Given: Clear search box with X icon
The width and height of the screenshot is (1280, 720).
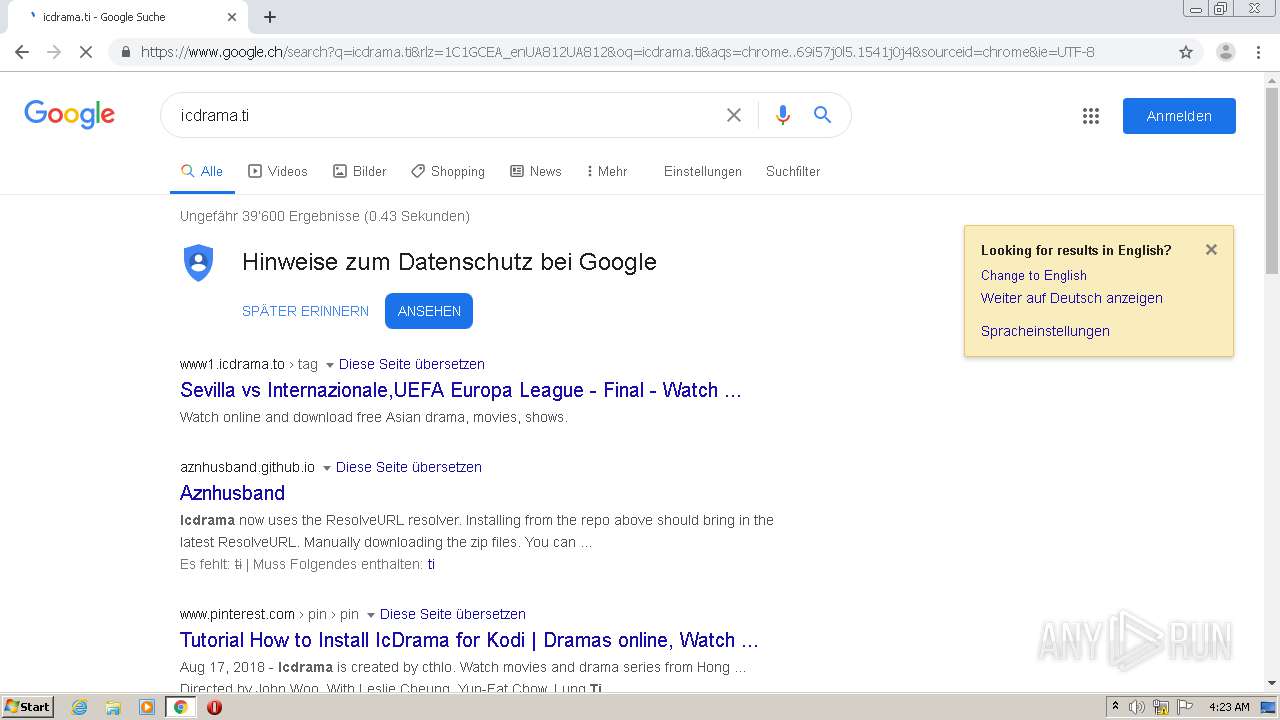Looking at the screenshot, I should 734,115.
